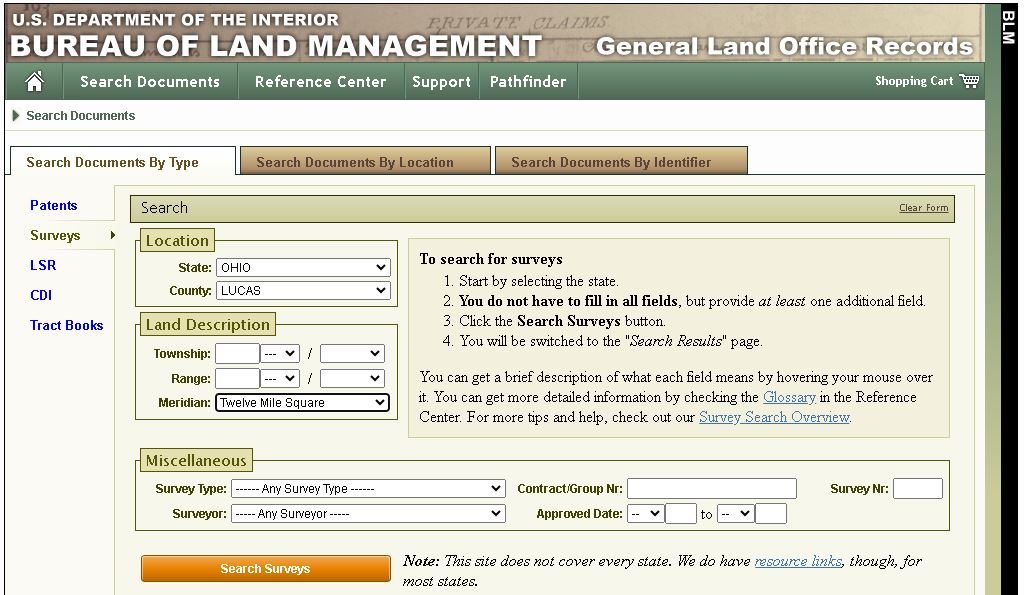Open the Pathfinder menu item
The image size is (1024, 595).
coord(527,82)
